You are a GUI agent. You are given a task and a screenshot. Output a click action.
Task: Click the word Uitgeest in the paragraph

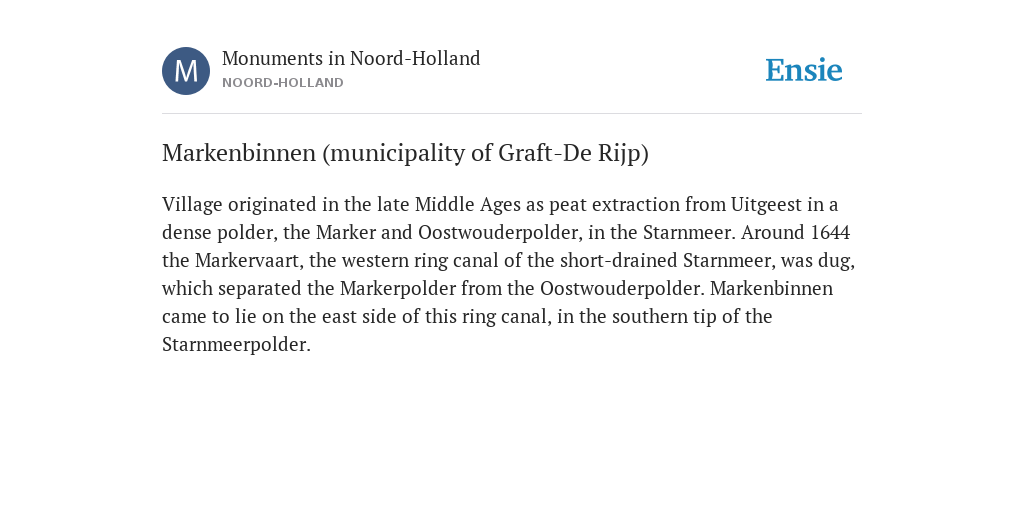click(x=766, y=204)
